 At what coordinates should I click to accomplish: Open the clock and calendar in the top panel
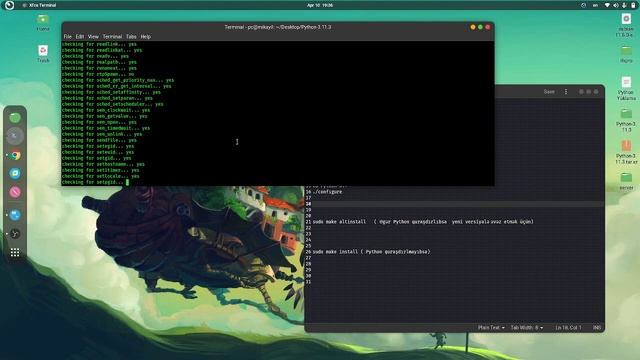pos(320,5)
